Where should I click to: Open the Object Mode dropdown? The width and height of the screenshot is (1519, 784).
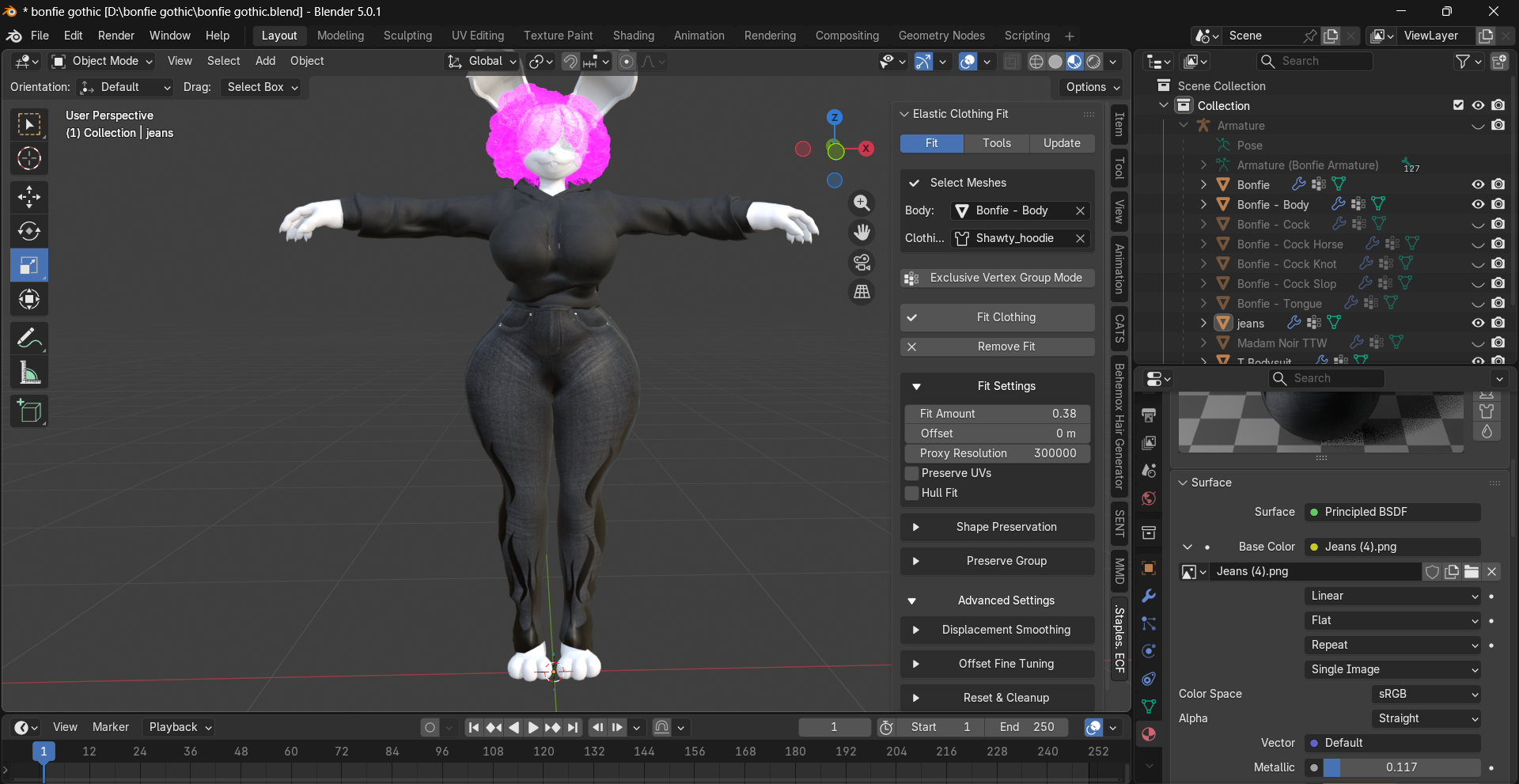click(103, 61)
